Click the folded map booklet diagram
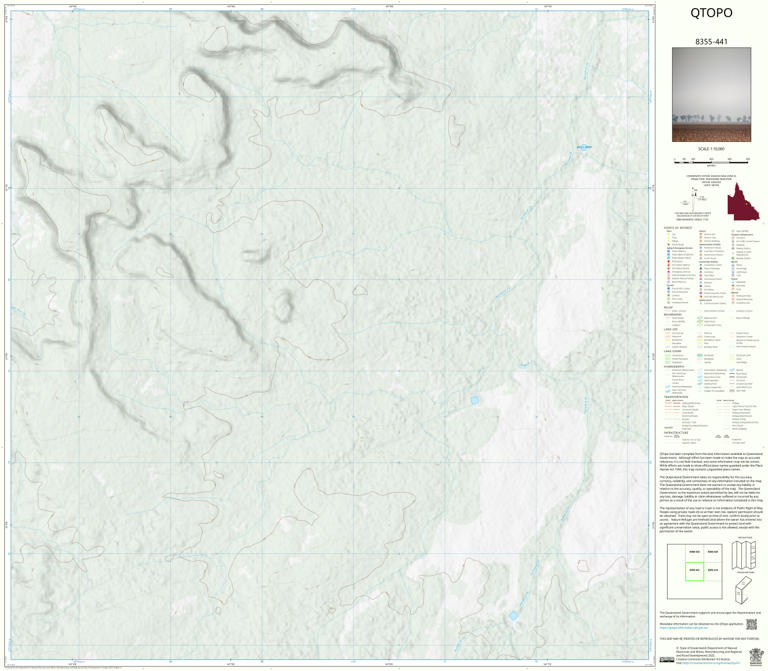Screen dimensions: 768x671 743,590
